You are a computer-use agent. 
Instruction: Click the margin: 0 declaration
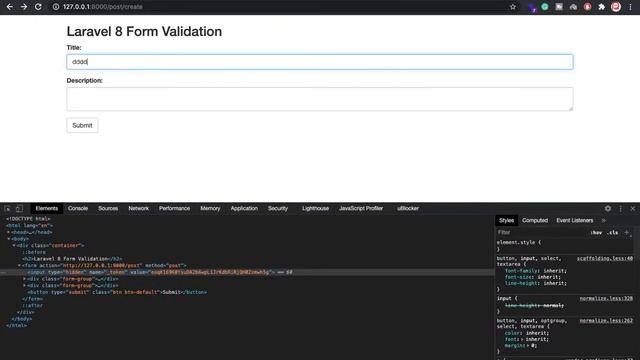click(x=521, y=346)
